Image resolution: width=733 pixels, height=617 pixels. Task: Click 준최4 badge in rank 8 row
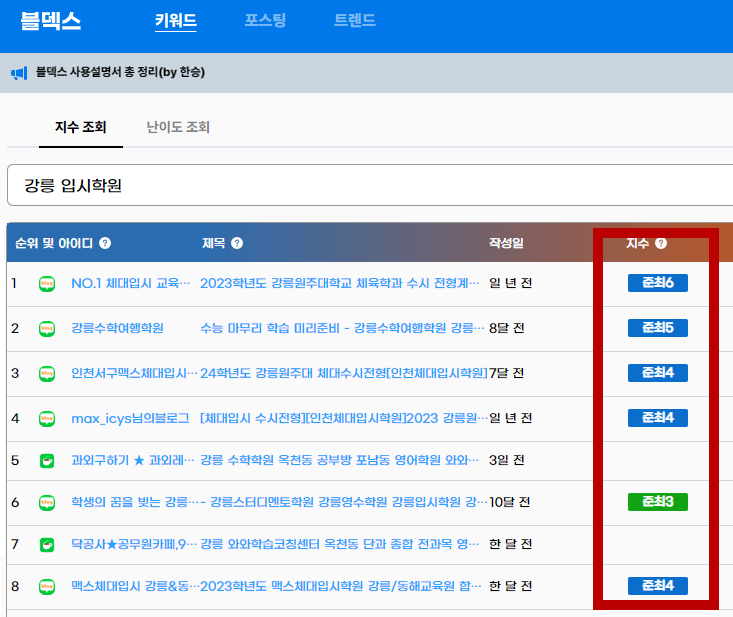point(658,586)
